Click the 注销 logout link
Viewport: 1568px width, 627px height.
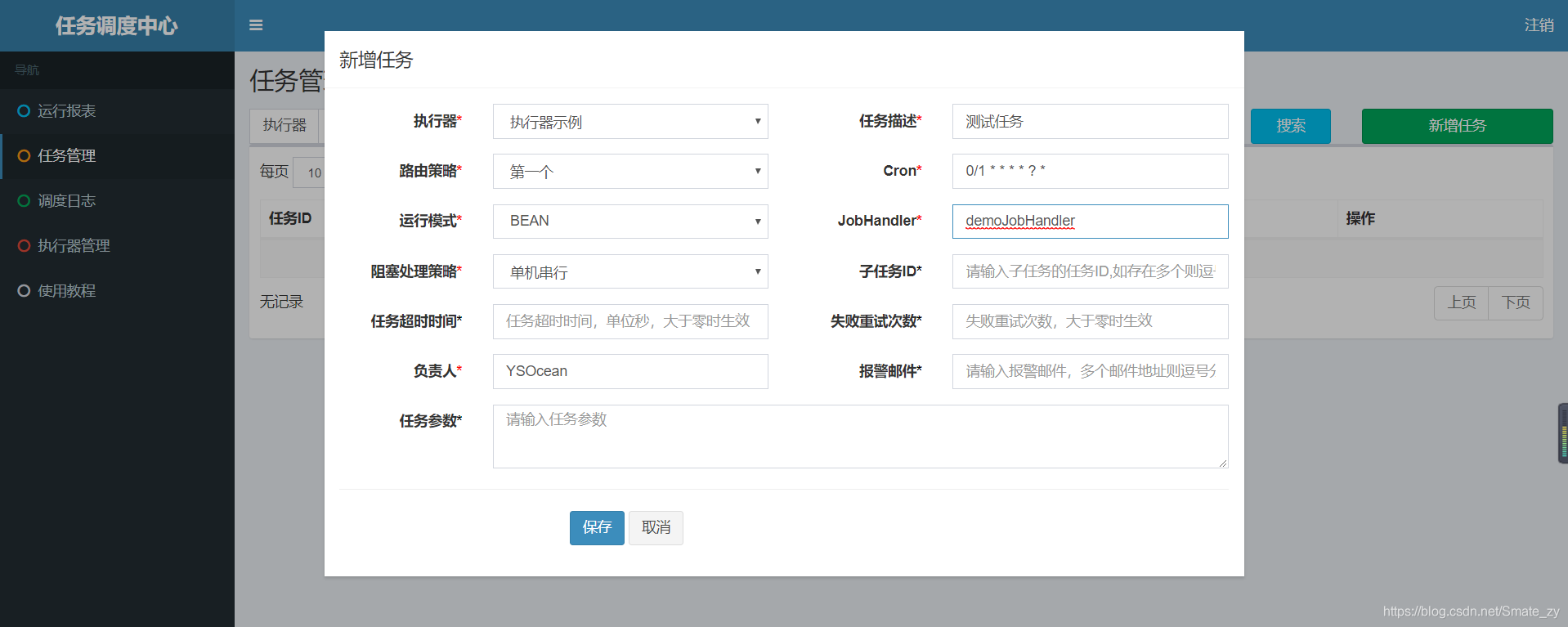click(1539, 25)
